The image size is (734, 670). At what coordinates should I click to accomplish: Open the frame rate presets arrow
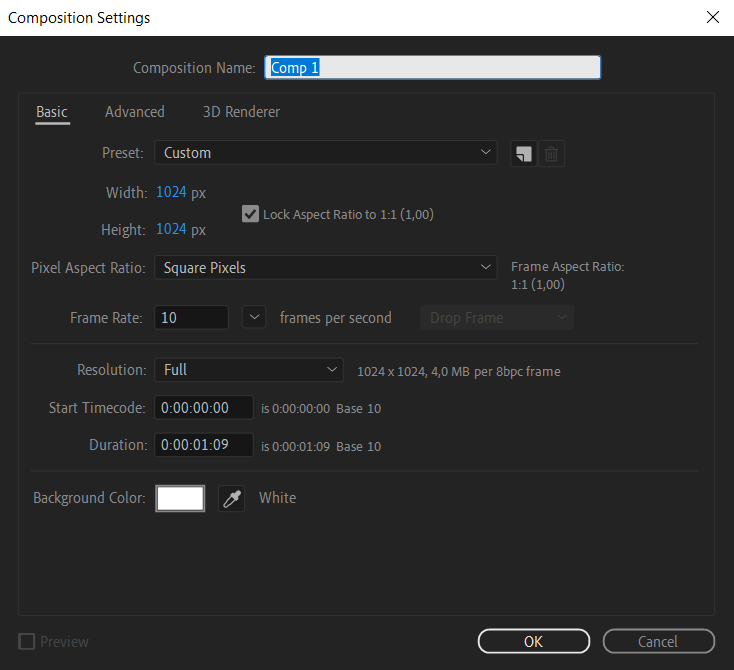click(255, 318)
